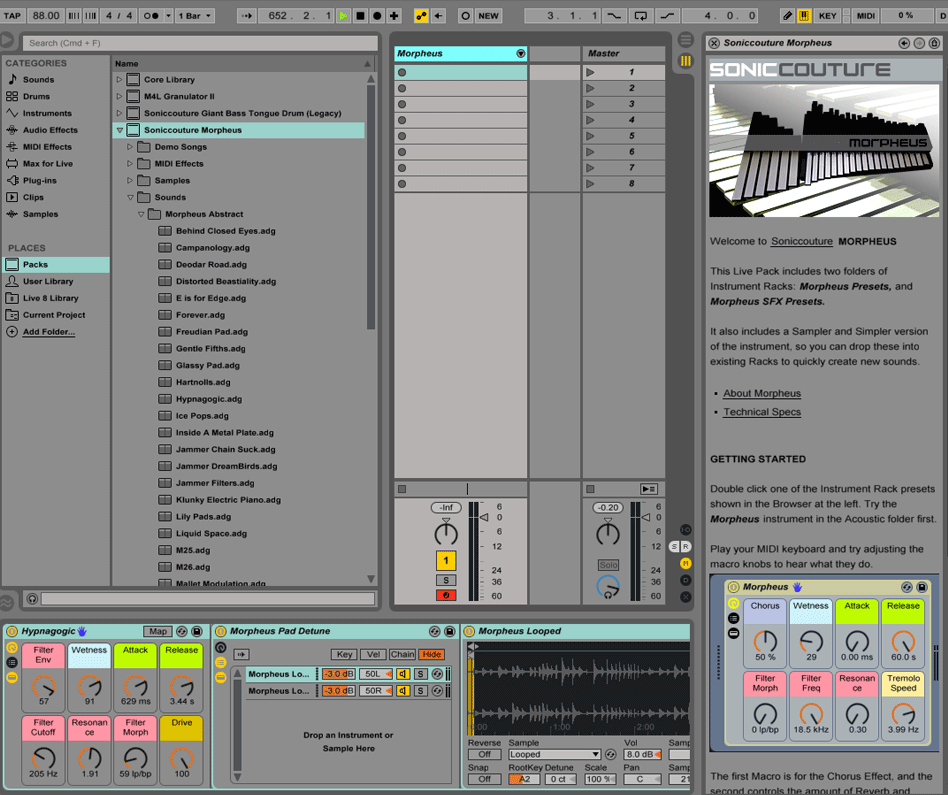The height and width of the screenshot is (795, 948).
Task: Click the help view back arrow
Action: click(x=904, y=43)
